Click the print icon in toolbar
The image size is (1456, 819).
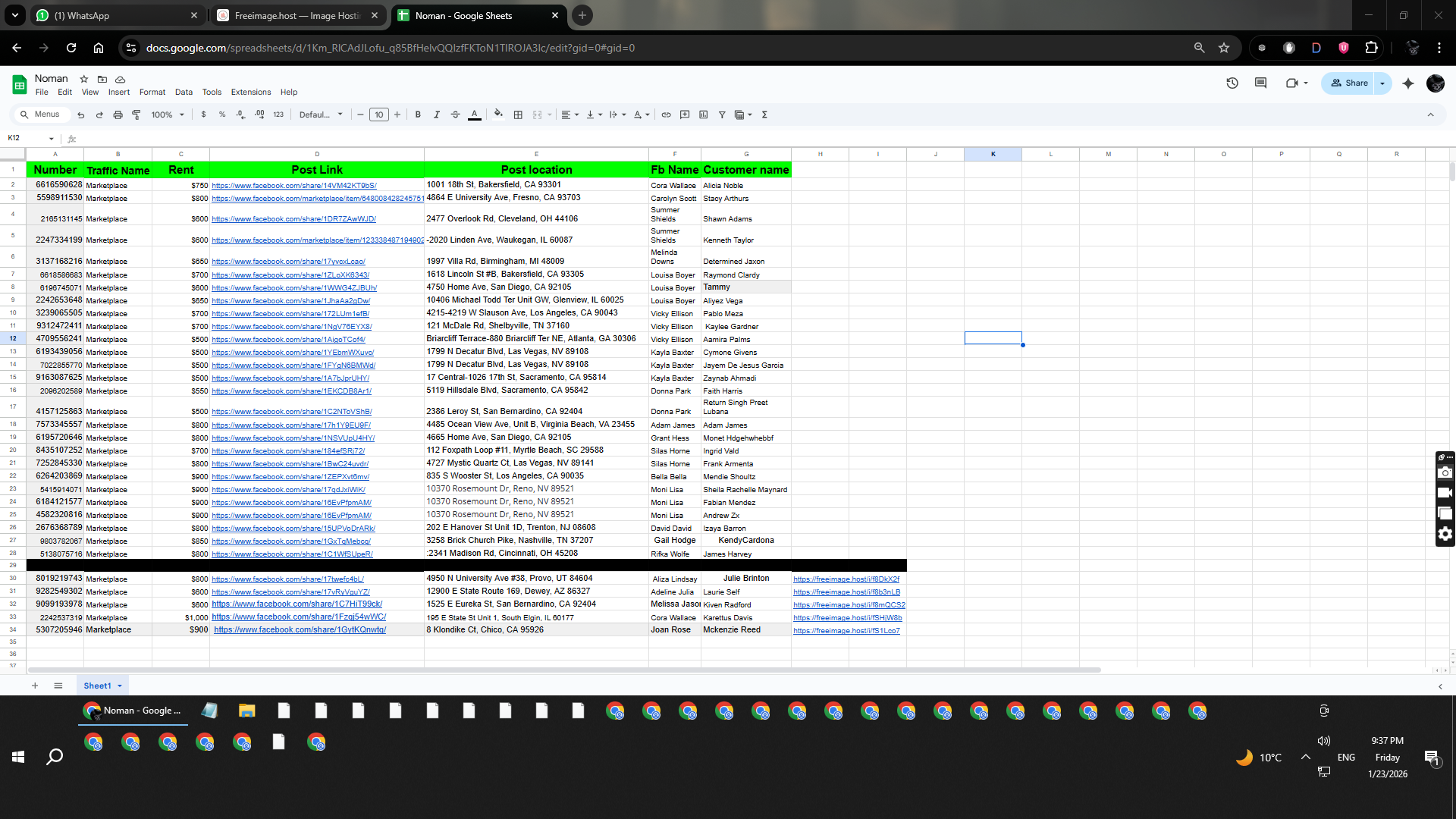tap(118, 115)
